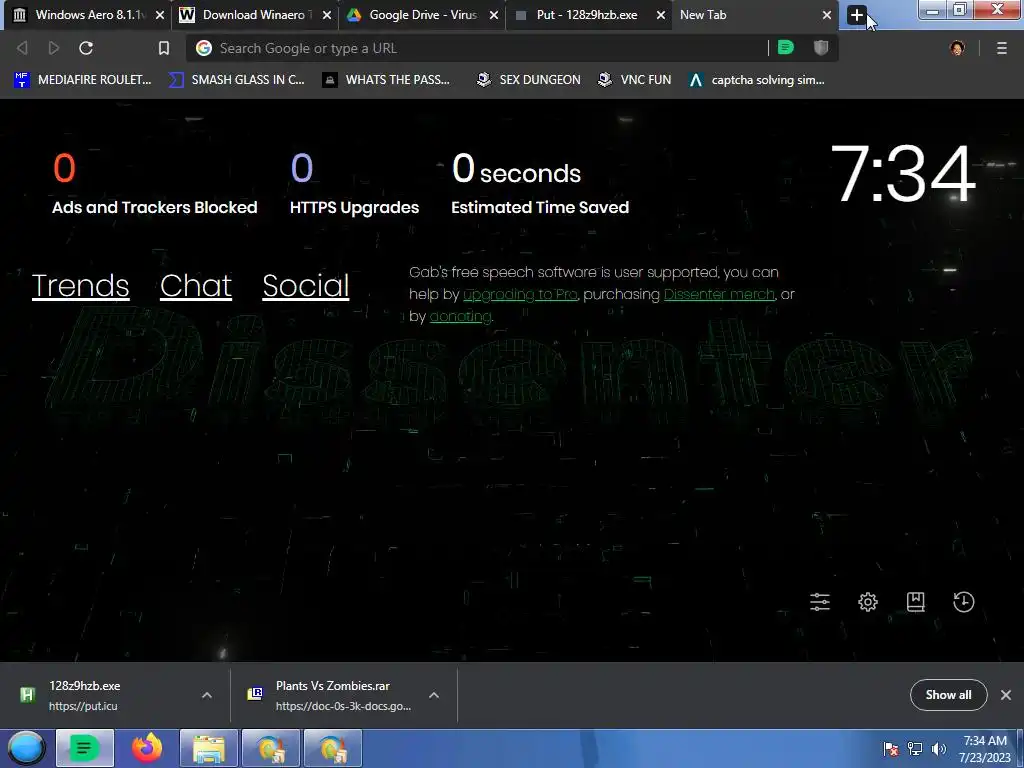Click the Windows Start orb
Screen dimensions: 1024x768
(x=26, y=748)
